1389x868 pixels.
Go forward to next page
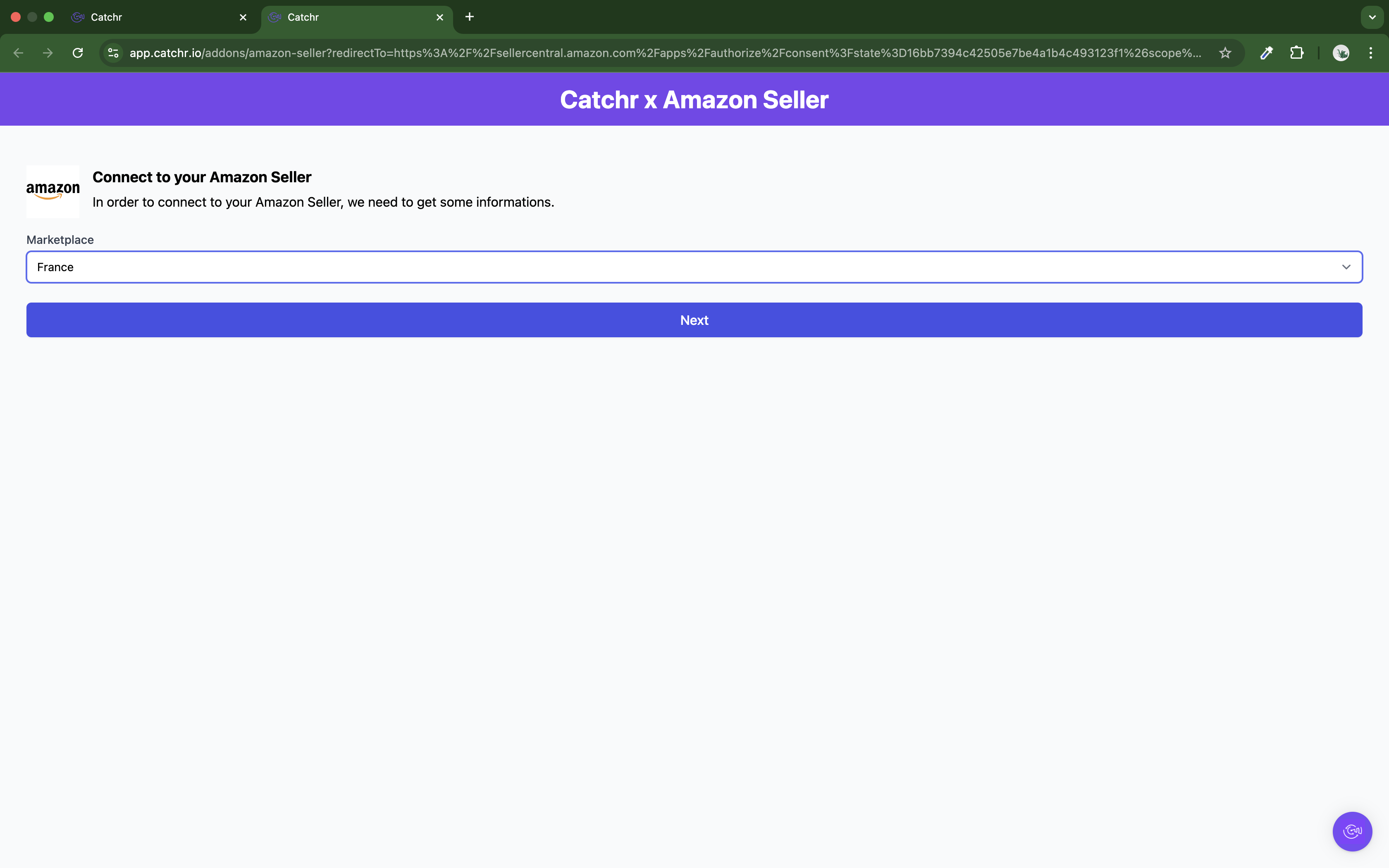click(x=48, y=53)
